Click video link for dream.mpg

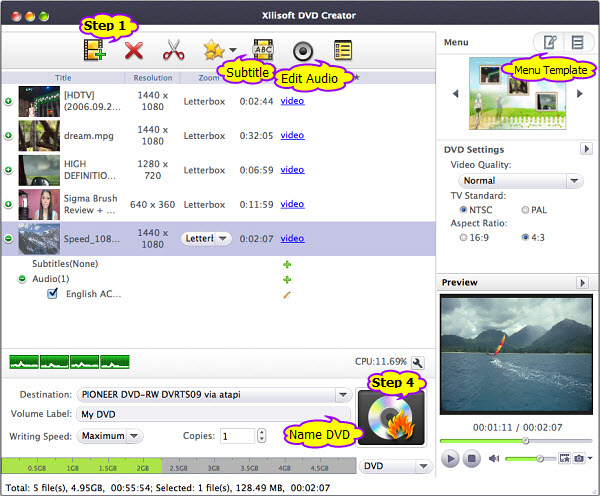[292, 135]
